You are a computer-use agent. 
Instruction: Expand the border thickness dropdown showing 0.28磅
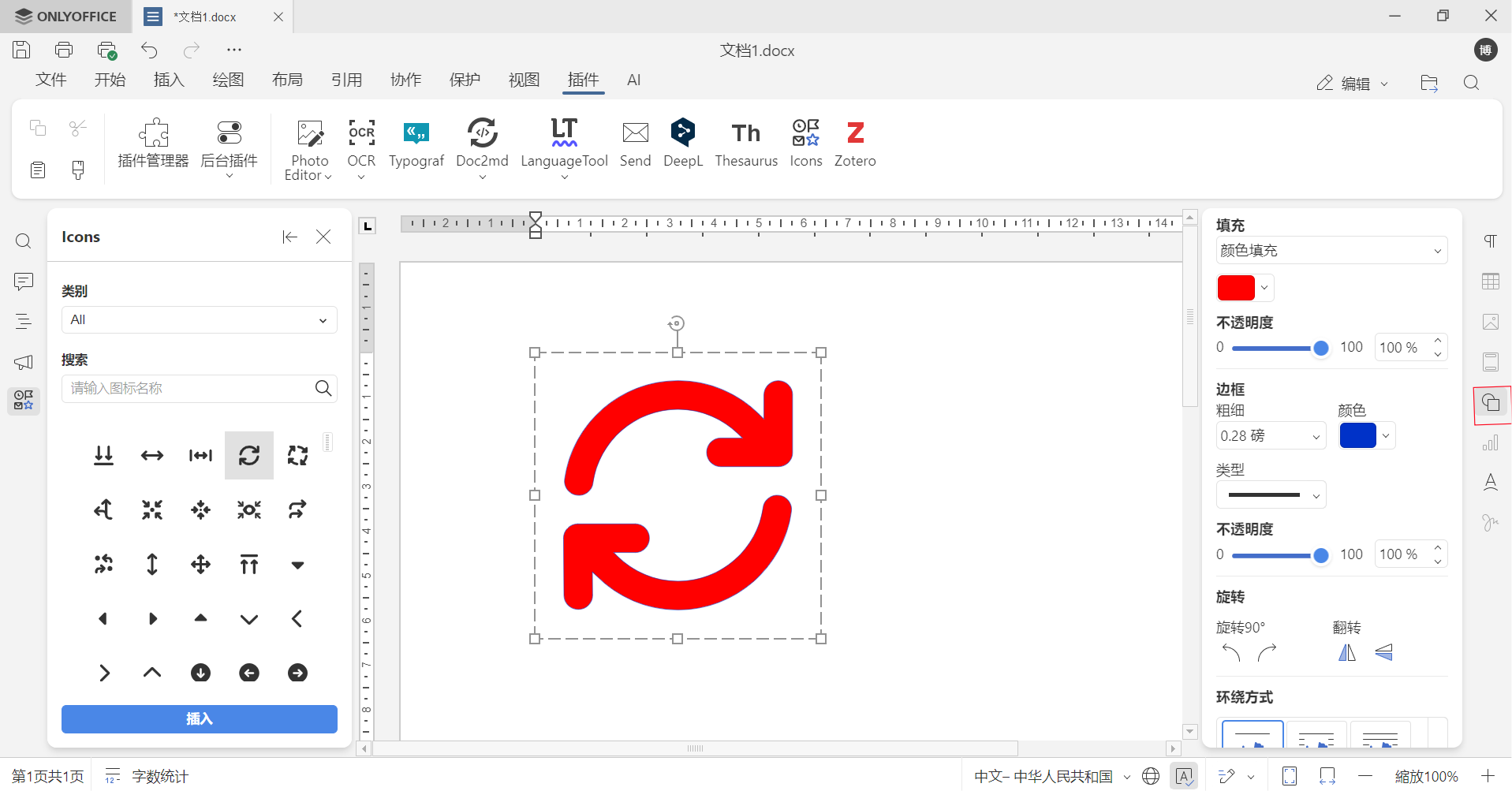pos(1271,435)
